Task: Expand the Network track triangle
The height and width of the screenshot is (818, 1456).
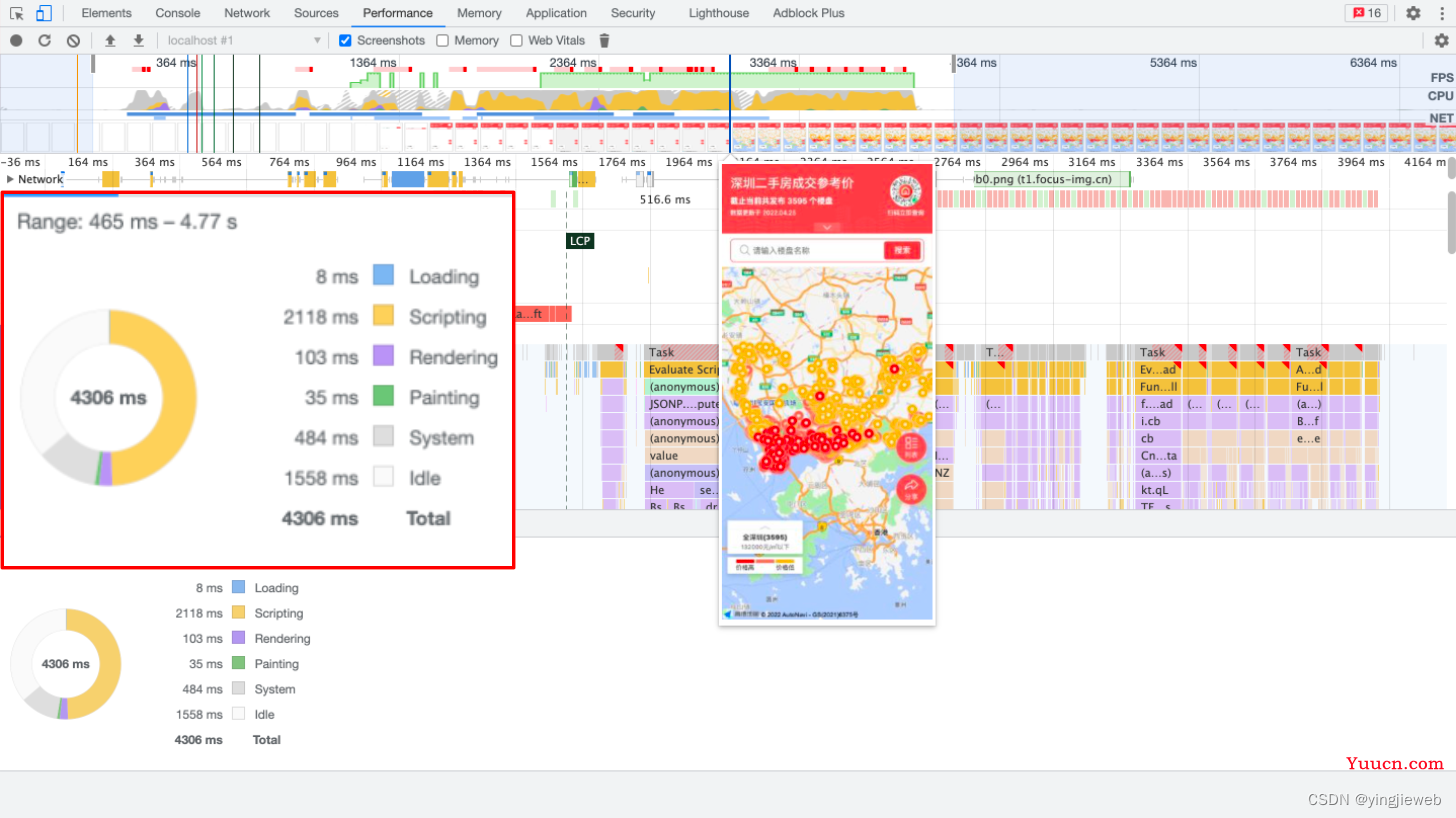Action: pos(10,179)
